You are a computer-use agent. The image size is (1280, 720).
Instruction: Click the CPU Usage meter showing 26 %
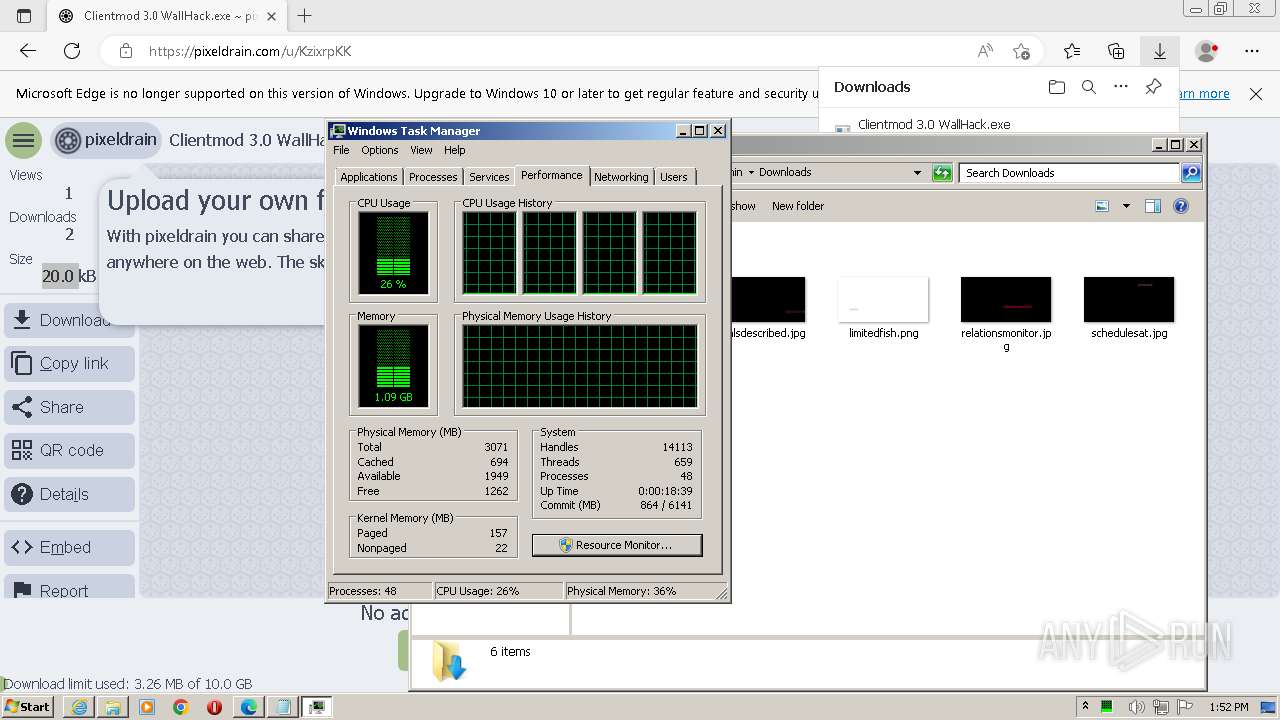[393, 253]
